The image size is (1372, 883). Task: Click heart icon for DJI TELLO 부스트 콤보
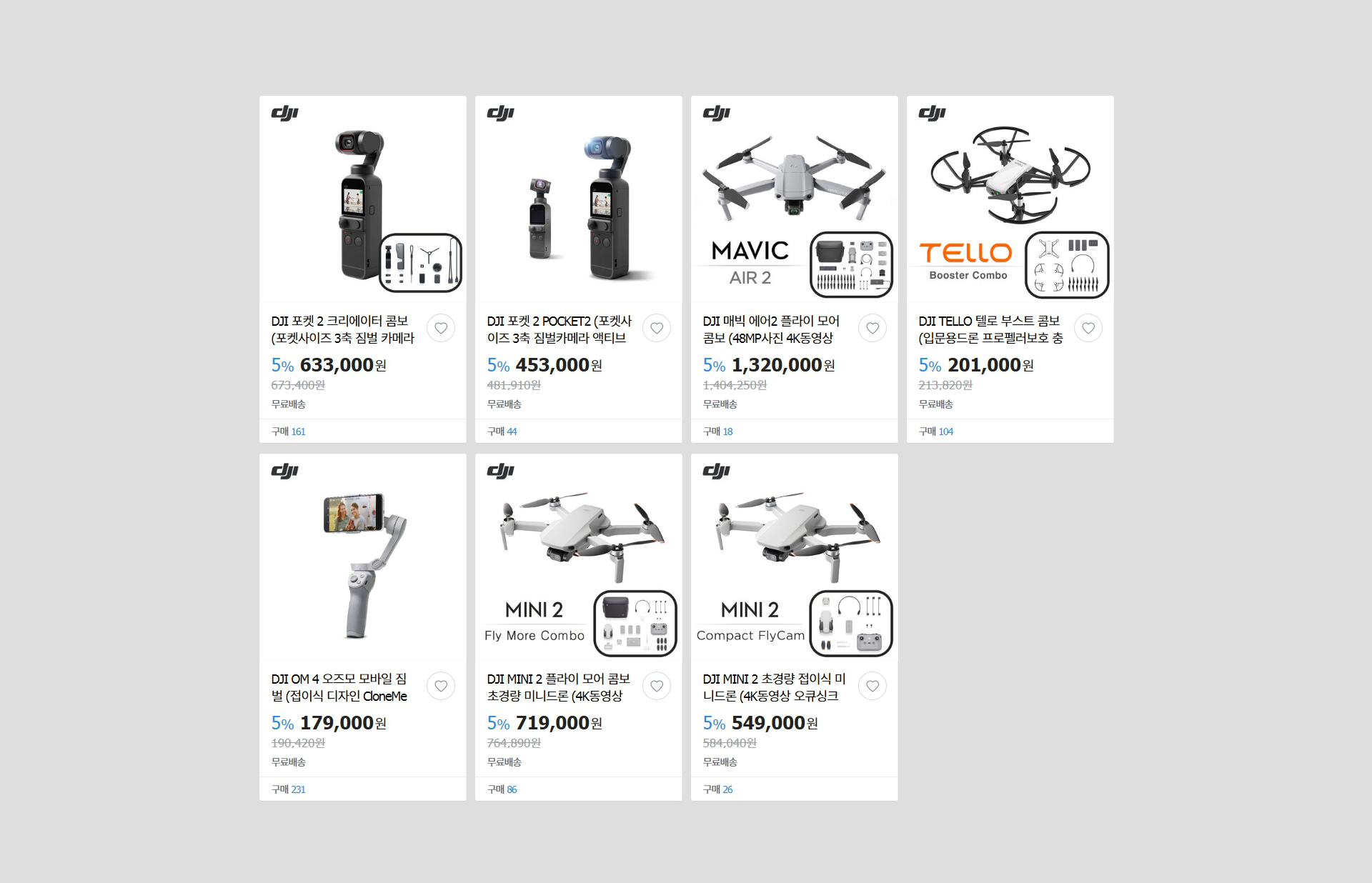coord(1088,328)
